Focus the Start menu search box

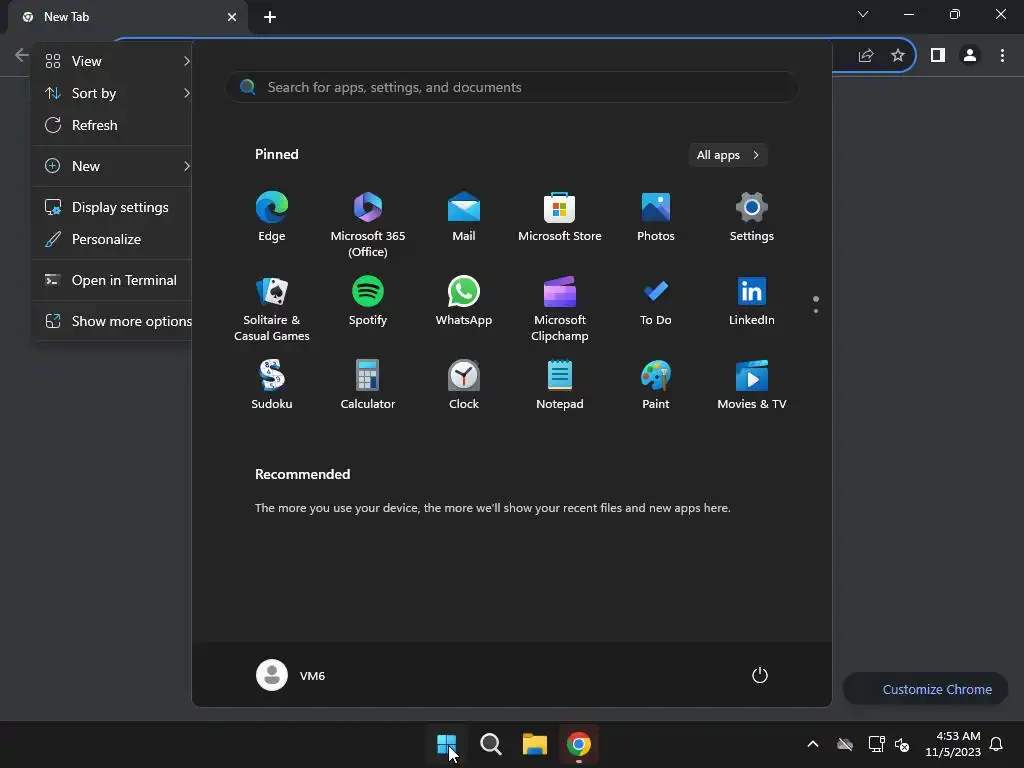click(511, 88)
